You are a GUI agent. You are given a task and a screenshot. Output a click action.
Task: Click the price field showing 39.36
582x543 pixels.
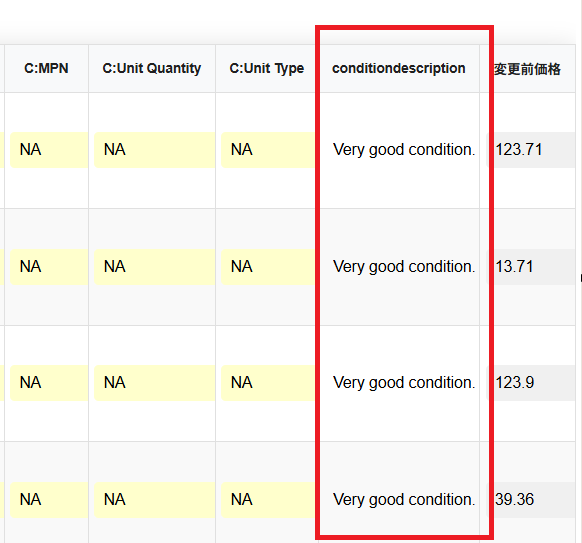531,500
